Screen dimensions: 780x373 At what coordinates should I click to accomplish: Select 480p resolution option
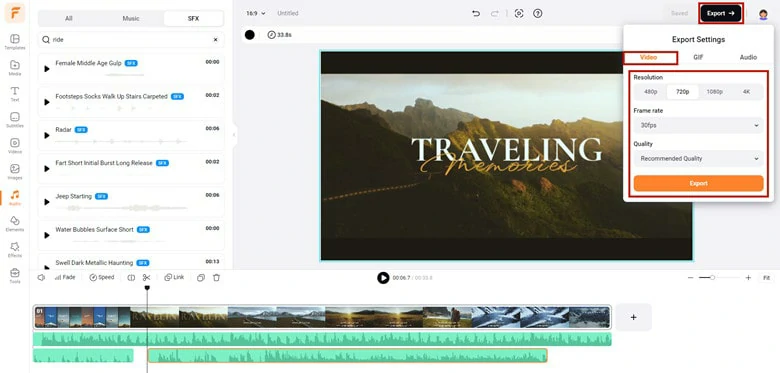651,92
